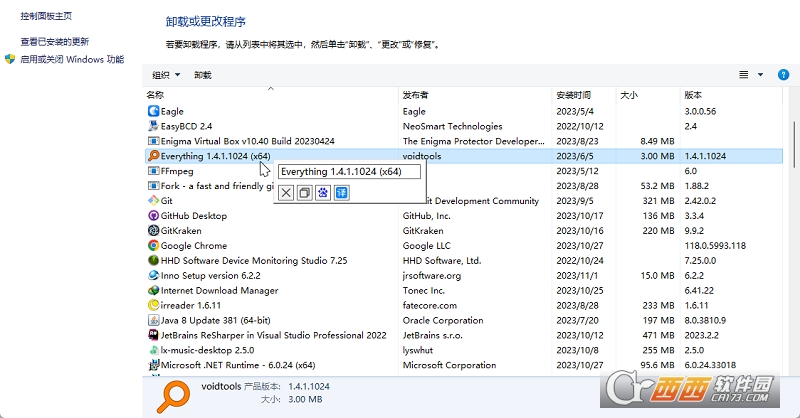Select Microsoft .NET Runtime - 6.0.24 name

[x=238, y=365]
